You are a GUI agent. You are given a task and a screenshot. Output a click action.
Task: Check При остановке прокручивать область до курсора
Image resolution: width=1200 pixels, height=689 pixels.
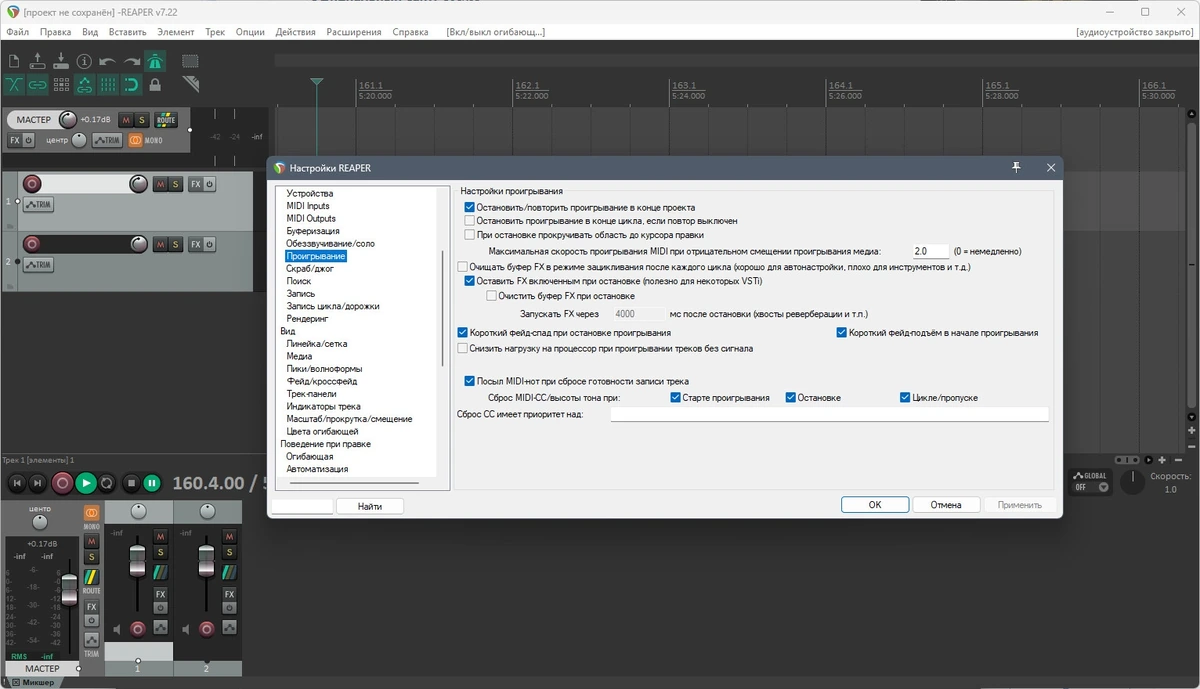coord(470,235)
